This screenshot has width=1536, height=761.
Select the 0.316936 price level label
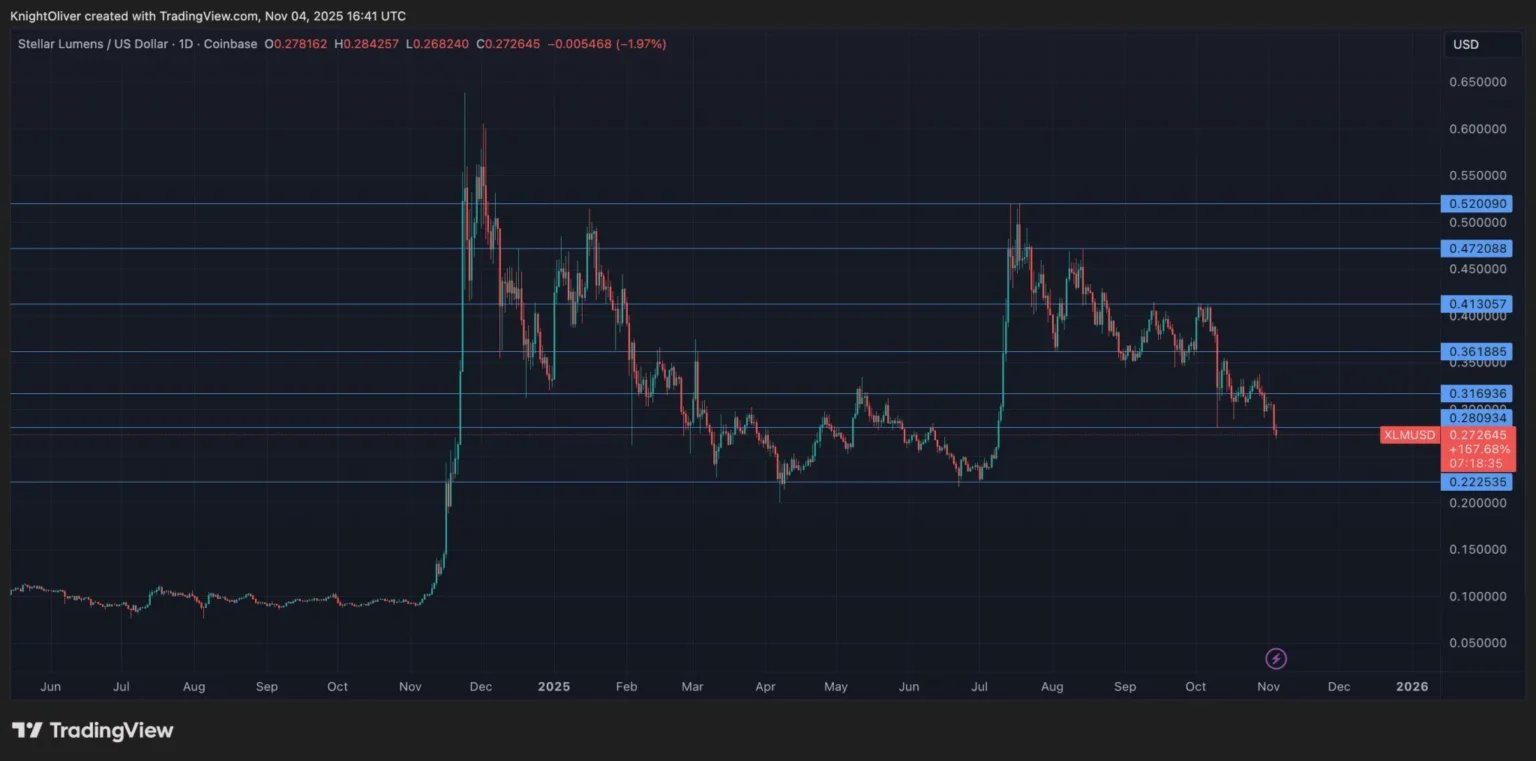(1477, 393)
